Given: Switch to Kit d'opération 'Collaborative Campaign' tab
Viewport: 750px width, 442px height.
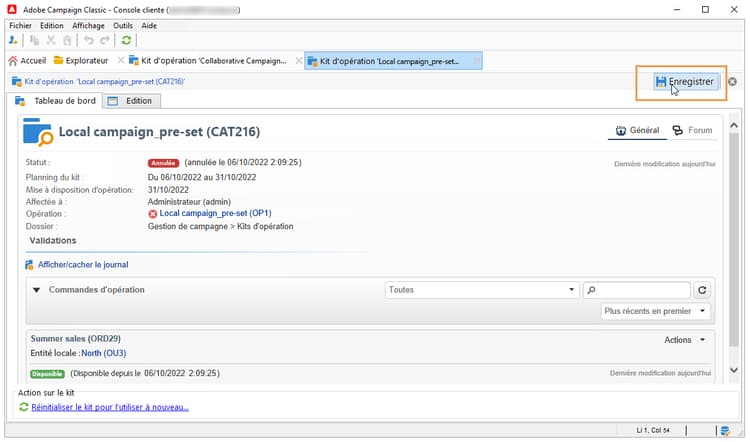Looking at the screenshot, I should (209, 61).
